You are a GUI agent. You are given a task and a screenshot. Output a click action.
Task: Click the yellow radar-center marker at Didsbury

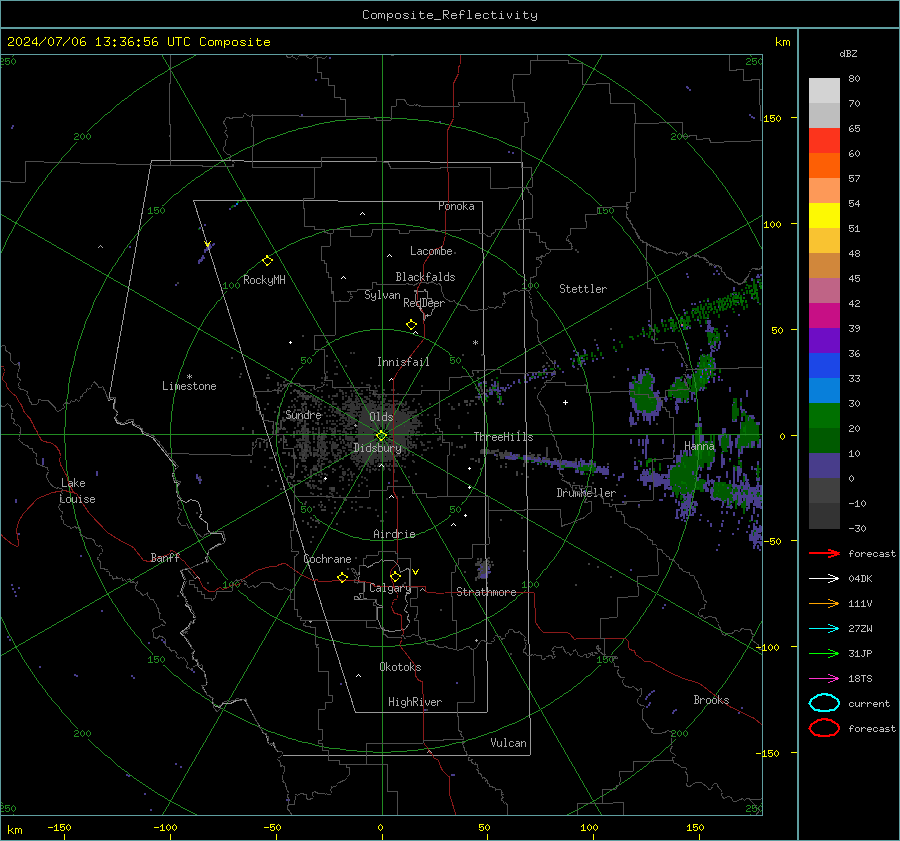(x=381, y=436)
